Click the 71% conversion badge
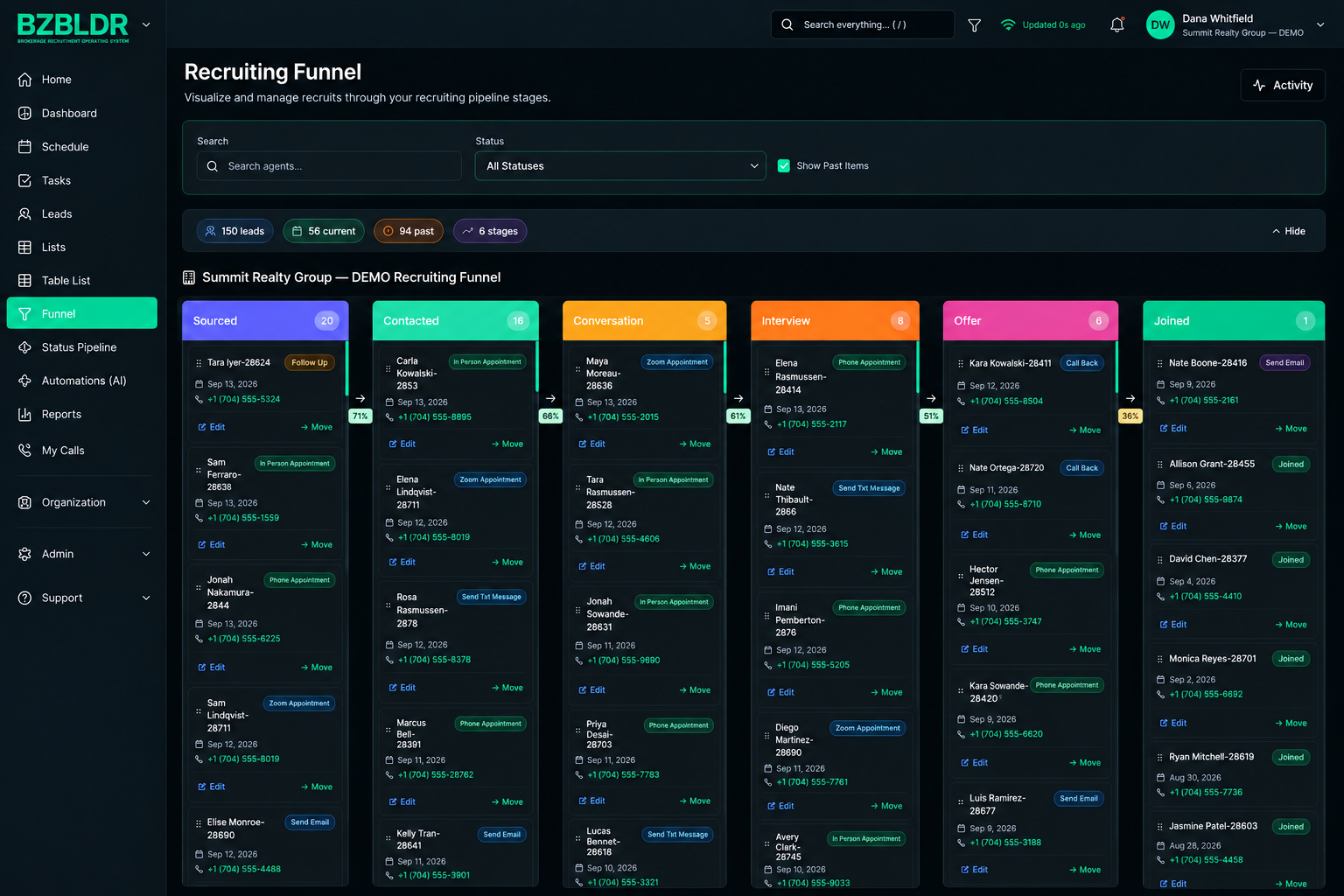Viewport: 1344px width, 896px height. pos(360,416)
